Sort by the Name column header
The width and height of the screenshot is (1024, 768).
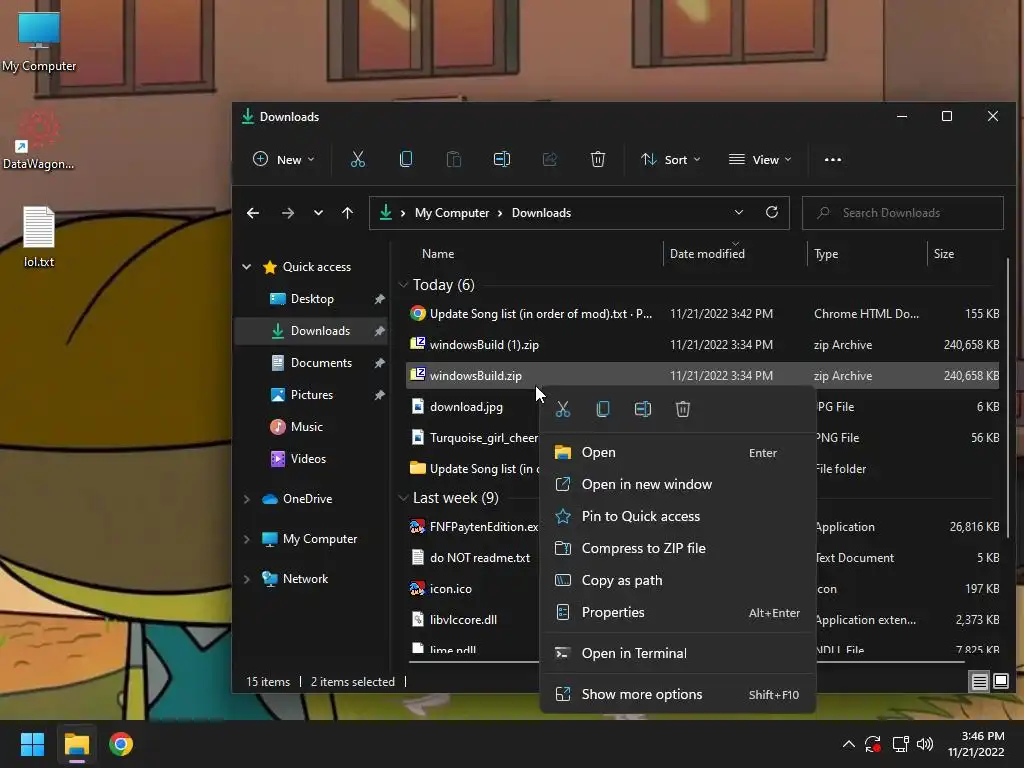[x=438, y=254]
